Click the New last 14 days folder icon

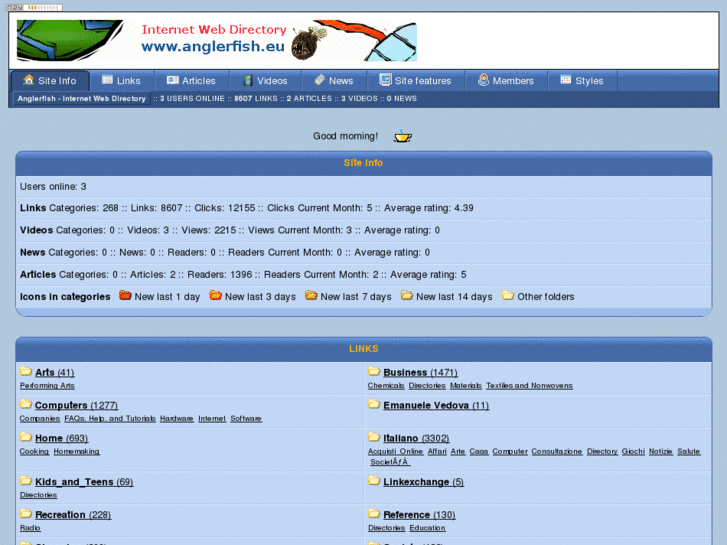tap(407, 295)
